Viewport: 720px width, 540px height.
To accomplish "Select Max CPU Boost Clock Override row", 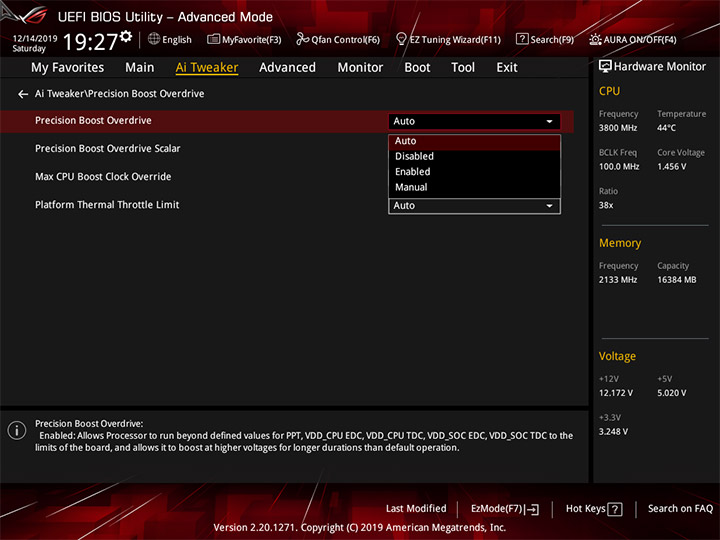I will 287,177.
